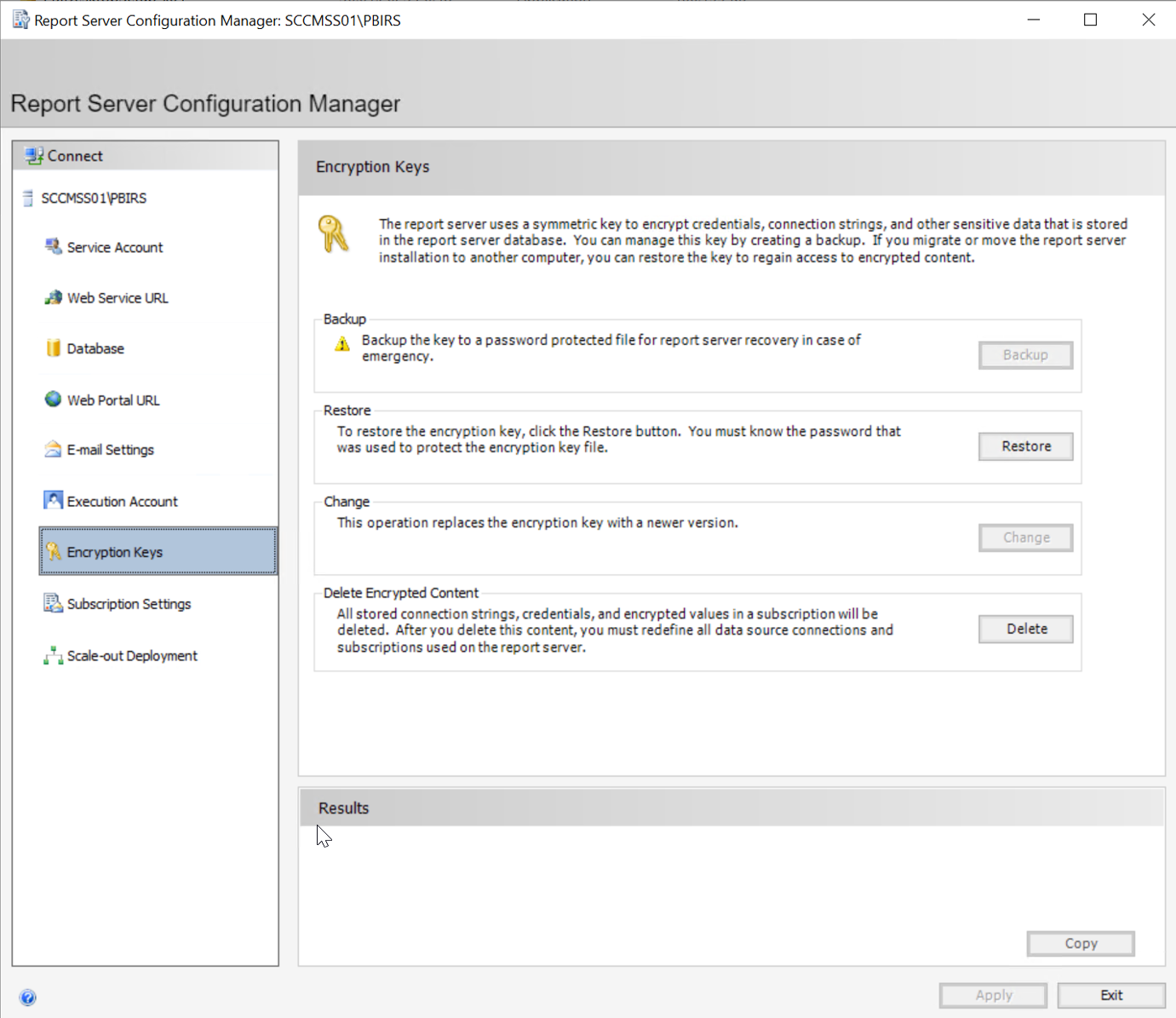1176x1018 pixels.
Task: Click Connect at the top of sidebar
Action: [146, 156]
